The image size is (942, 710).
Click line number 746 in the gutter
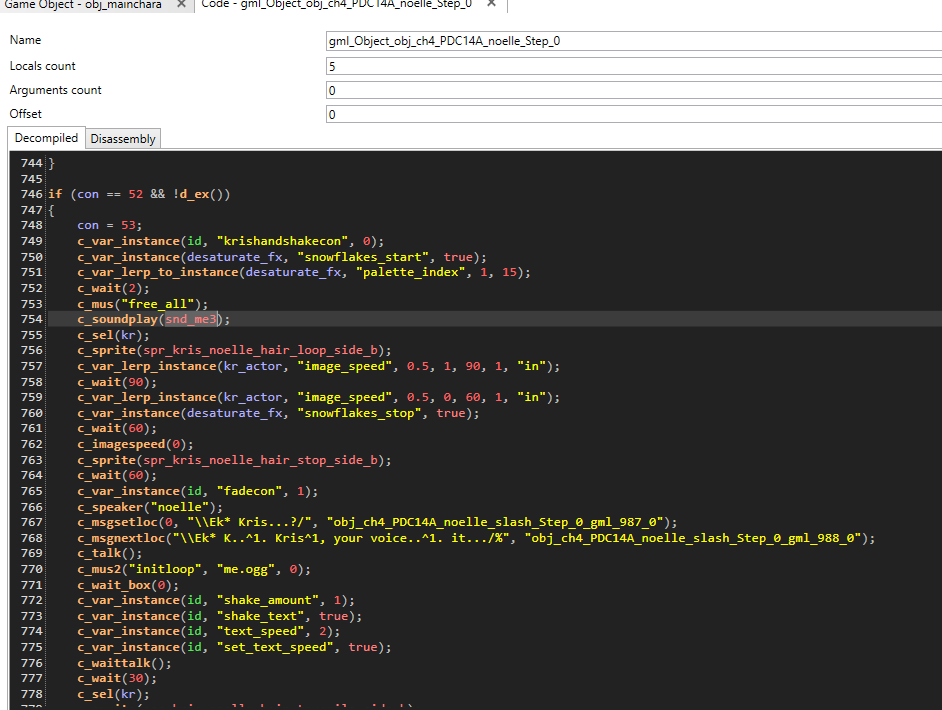click(32, 194)
